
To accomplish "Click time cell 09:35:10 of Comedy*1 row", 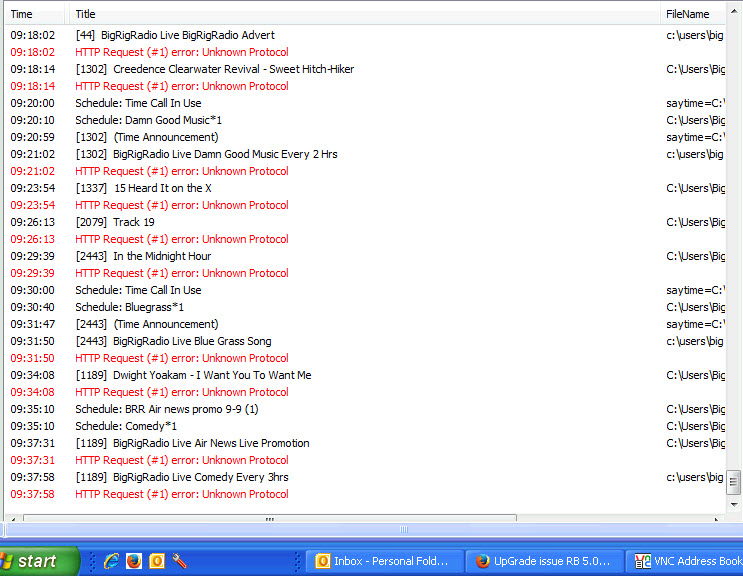I will tap(33, 426).
